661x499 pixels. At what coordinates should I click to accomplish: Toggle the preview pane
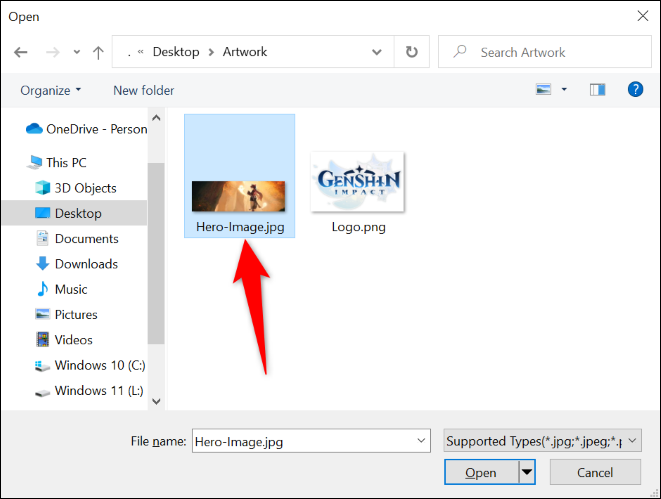597,89
